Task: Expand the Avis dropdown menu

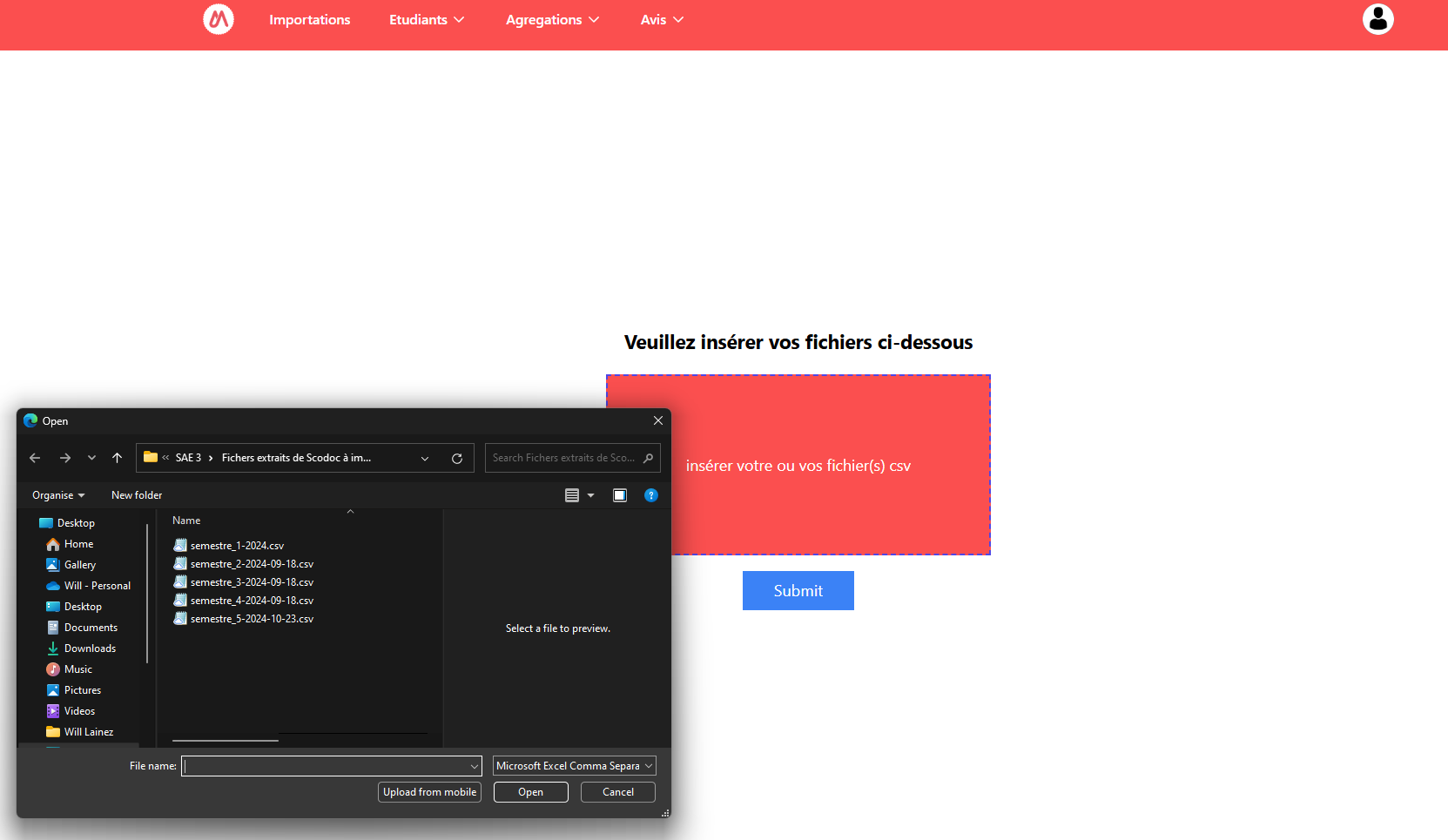Action: tap(662, 19)
